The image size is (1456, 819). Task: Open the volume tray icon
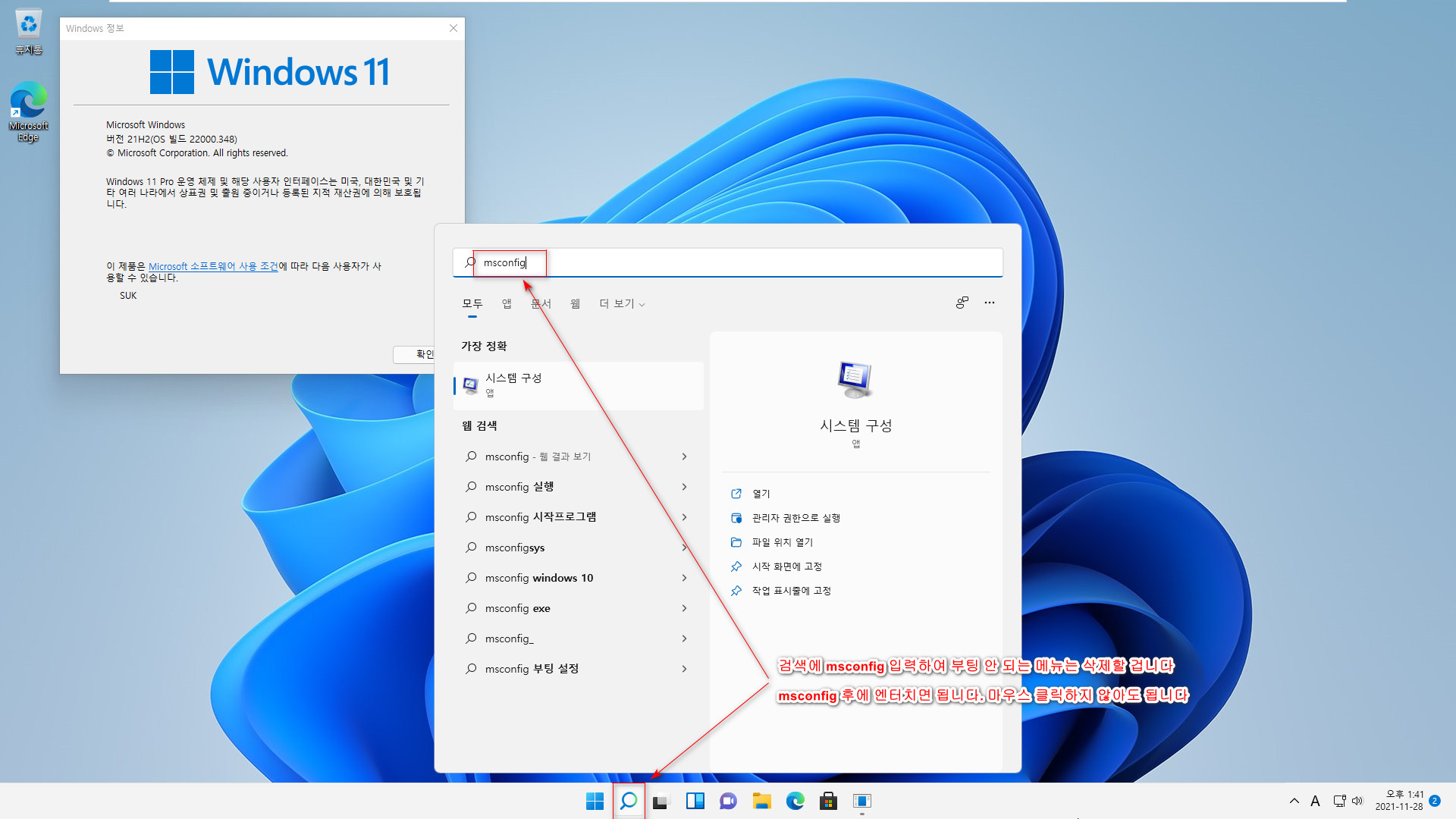(x=1357, y=801)
